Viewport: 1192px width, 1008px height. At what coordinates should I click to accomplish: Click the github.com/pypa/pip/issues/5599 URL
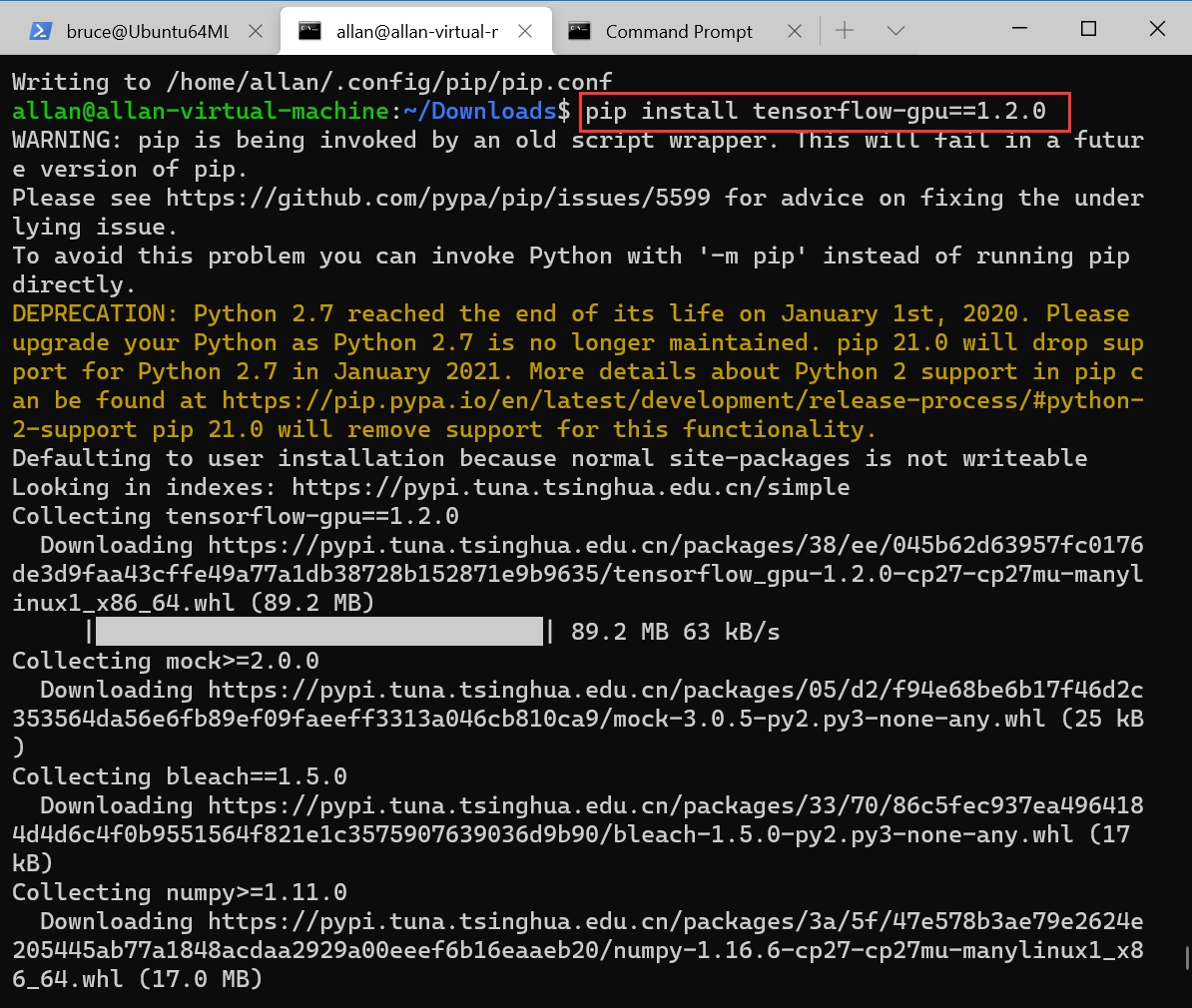[438, 199]
